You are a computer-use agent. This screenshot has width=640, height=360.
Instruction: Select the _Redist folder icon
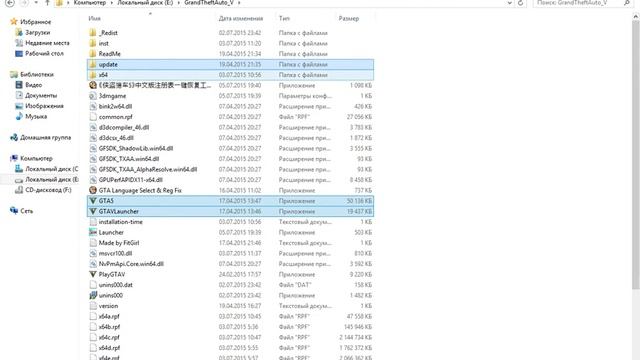pos(93,33)
